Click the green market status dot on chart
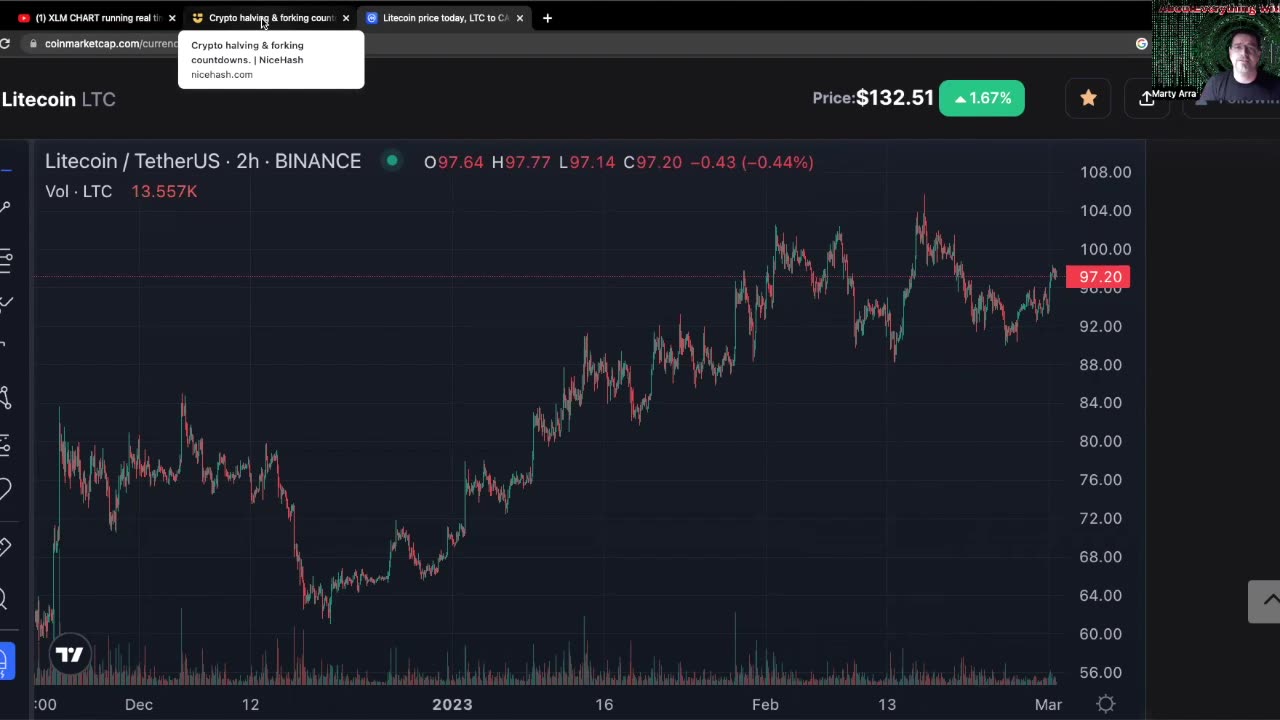The width and height of the screenshot is (1280, 720). [392, 161]
